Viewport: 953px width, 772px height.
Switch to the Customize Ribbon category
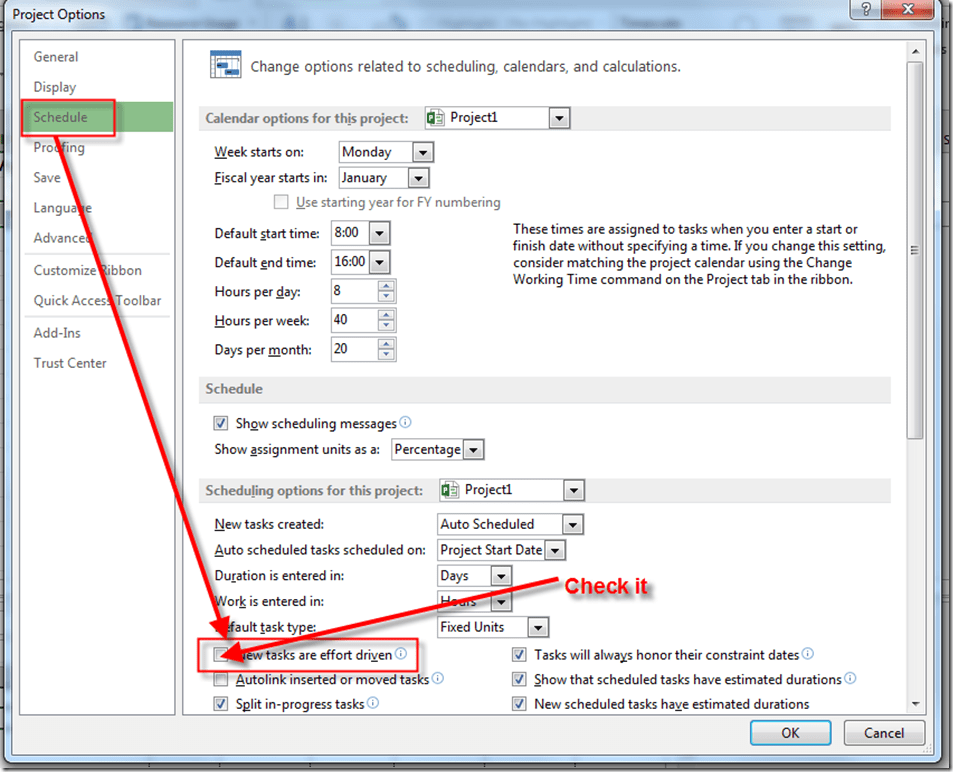(x=88, y=270)
